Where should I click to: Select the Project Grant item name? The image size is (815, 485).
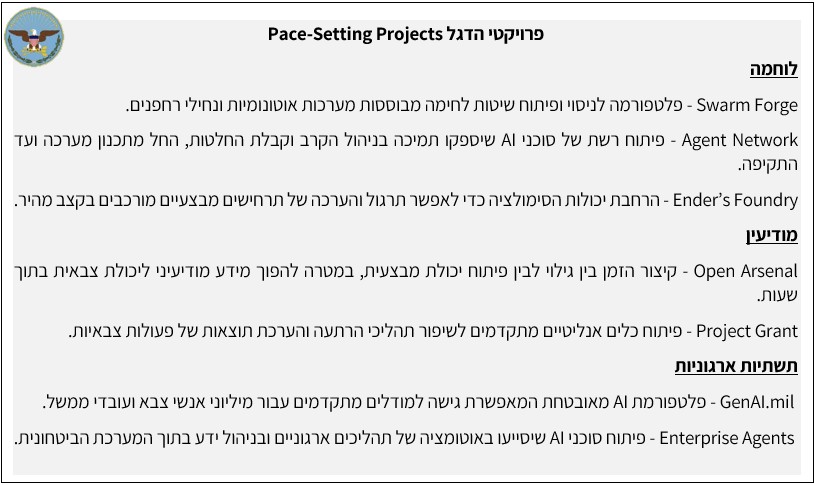coord(746,330)
